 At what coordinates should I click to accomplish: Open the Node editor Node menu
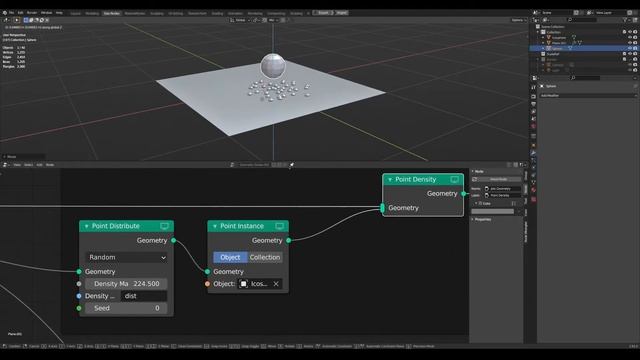pos(50,165)
